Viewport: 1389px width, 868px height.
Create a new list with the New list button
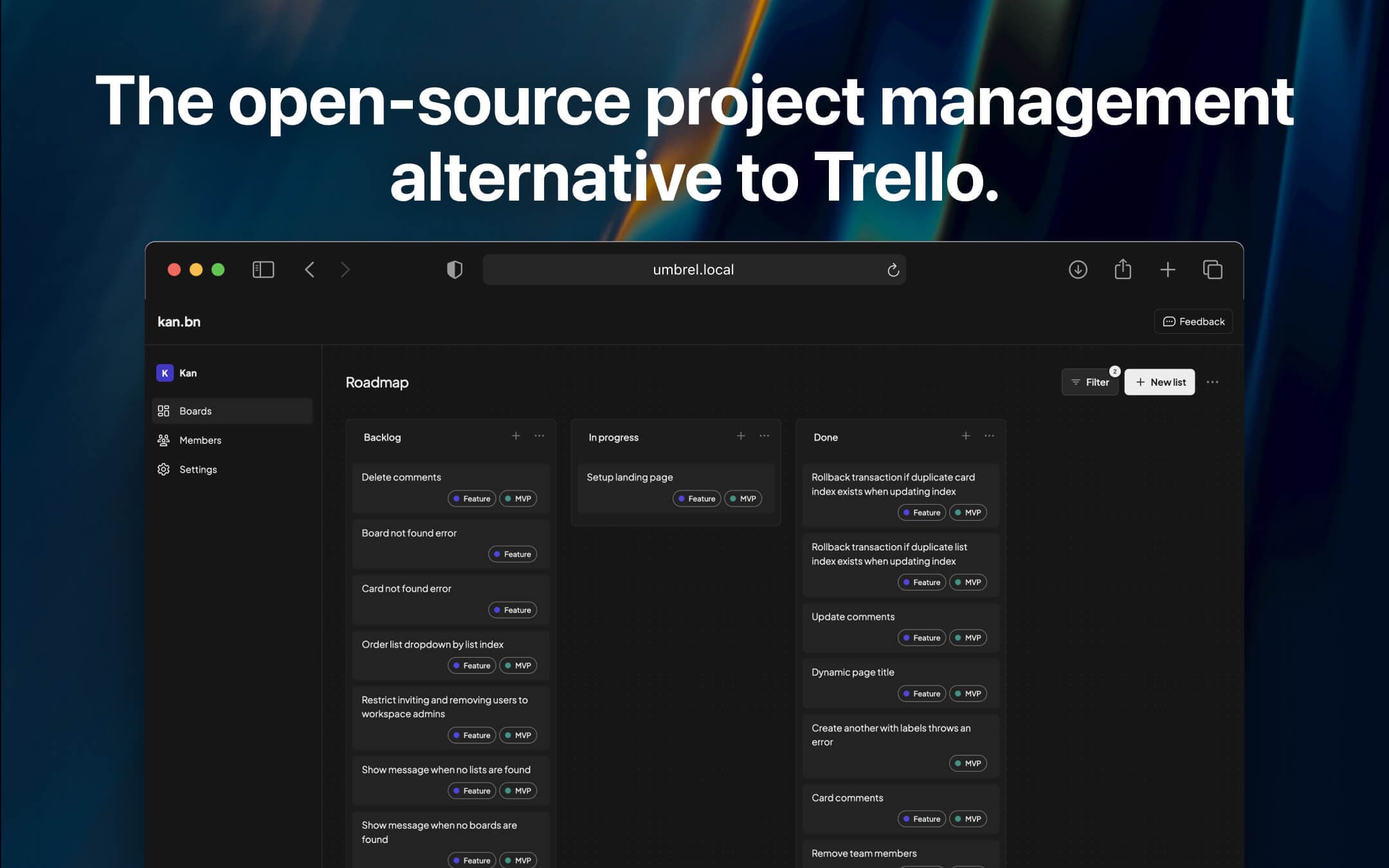(x=1159, y=381)
